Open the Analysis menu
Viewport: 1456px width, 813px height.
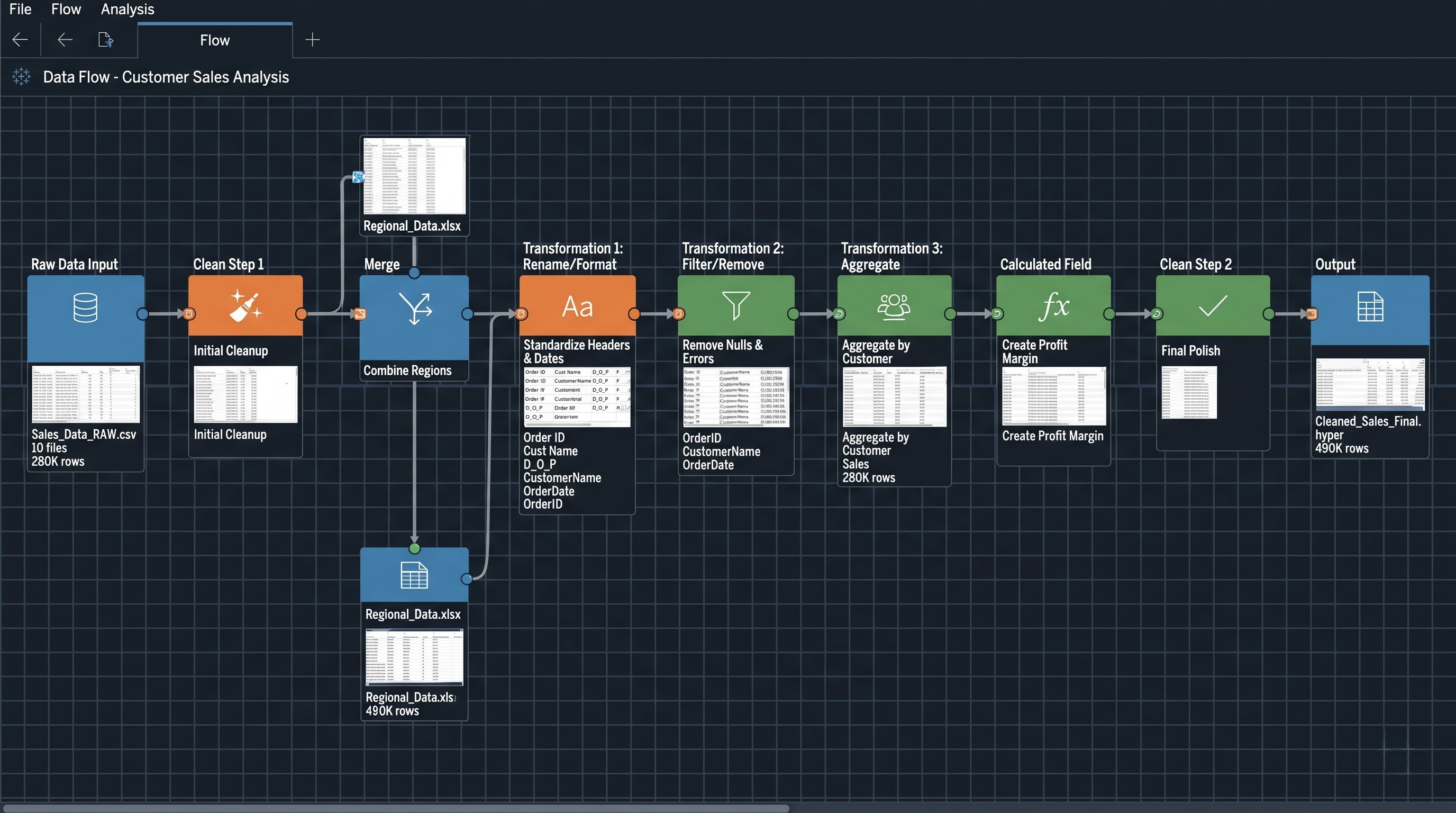[x=127, y=9]
